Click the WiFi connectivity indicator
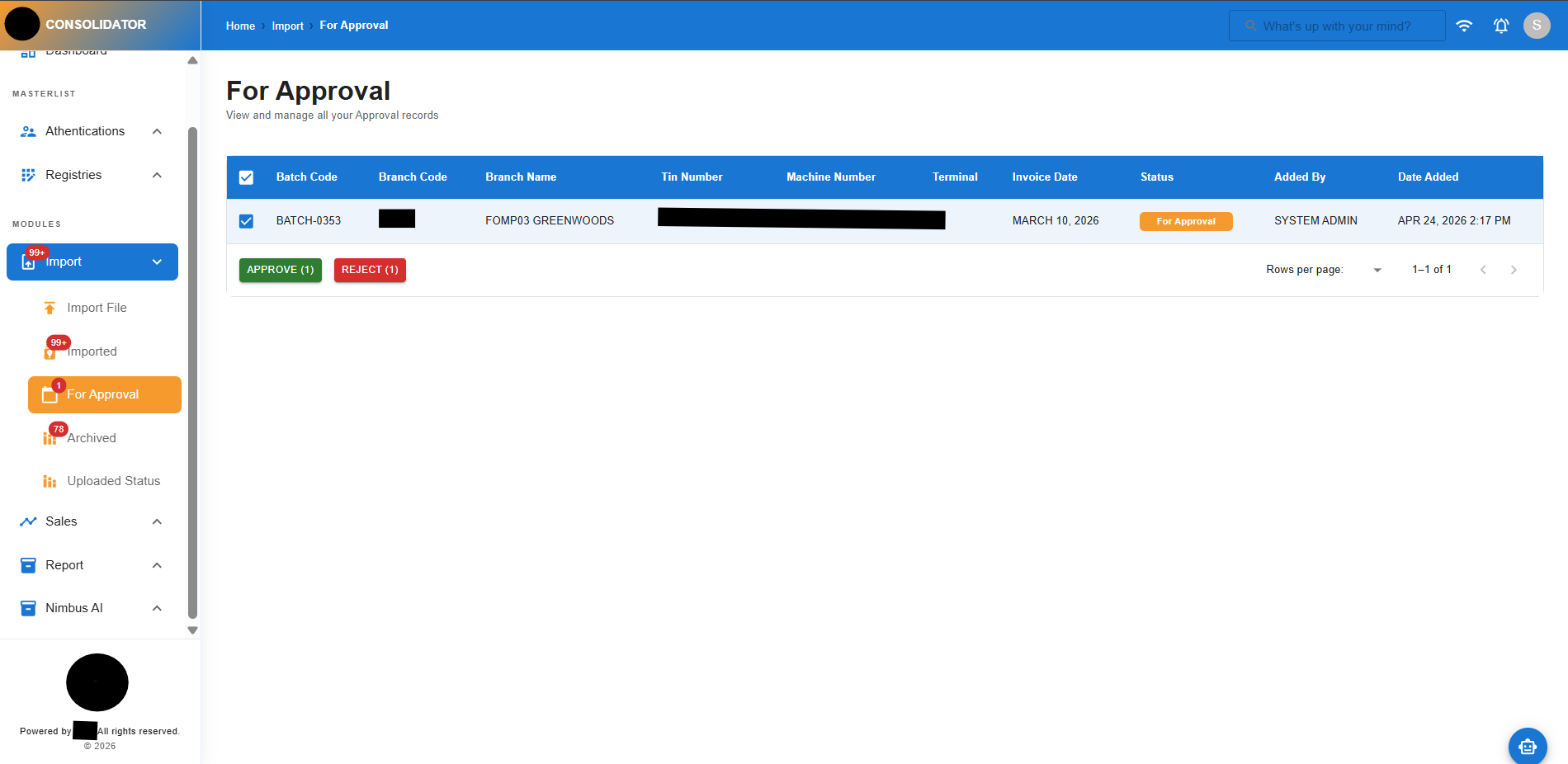 (x=1464, y=26)
